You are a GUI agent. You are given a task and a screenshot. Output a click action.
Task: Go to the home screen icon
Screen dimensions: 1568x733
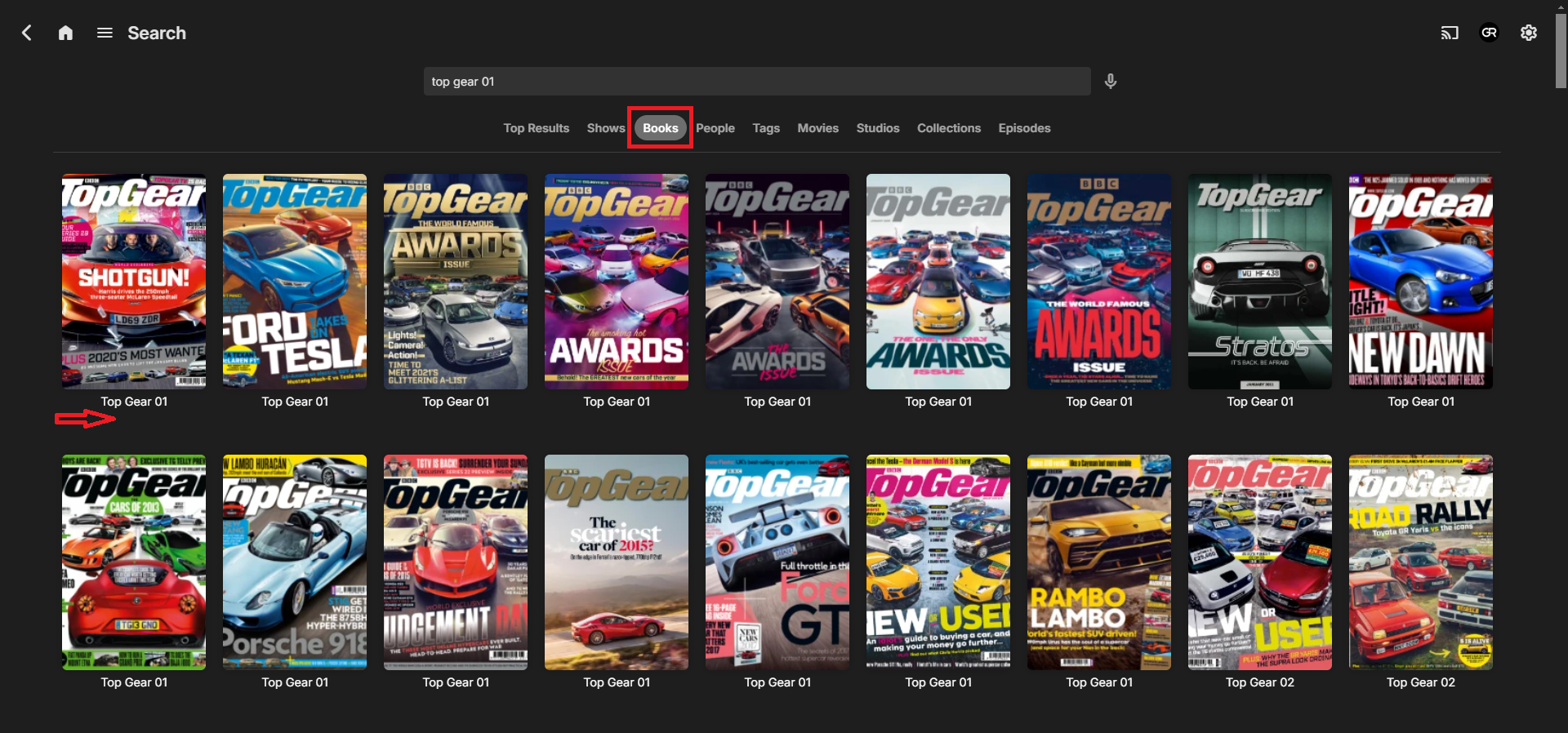click(65, 33)
